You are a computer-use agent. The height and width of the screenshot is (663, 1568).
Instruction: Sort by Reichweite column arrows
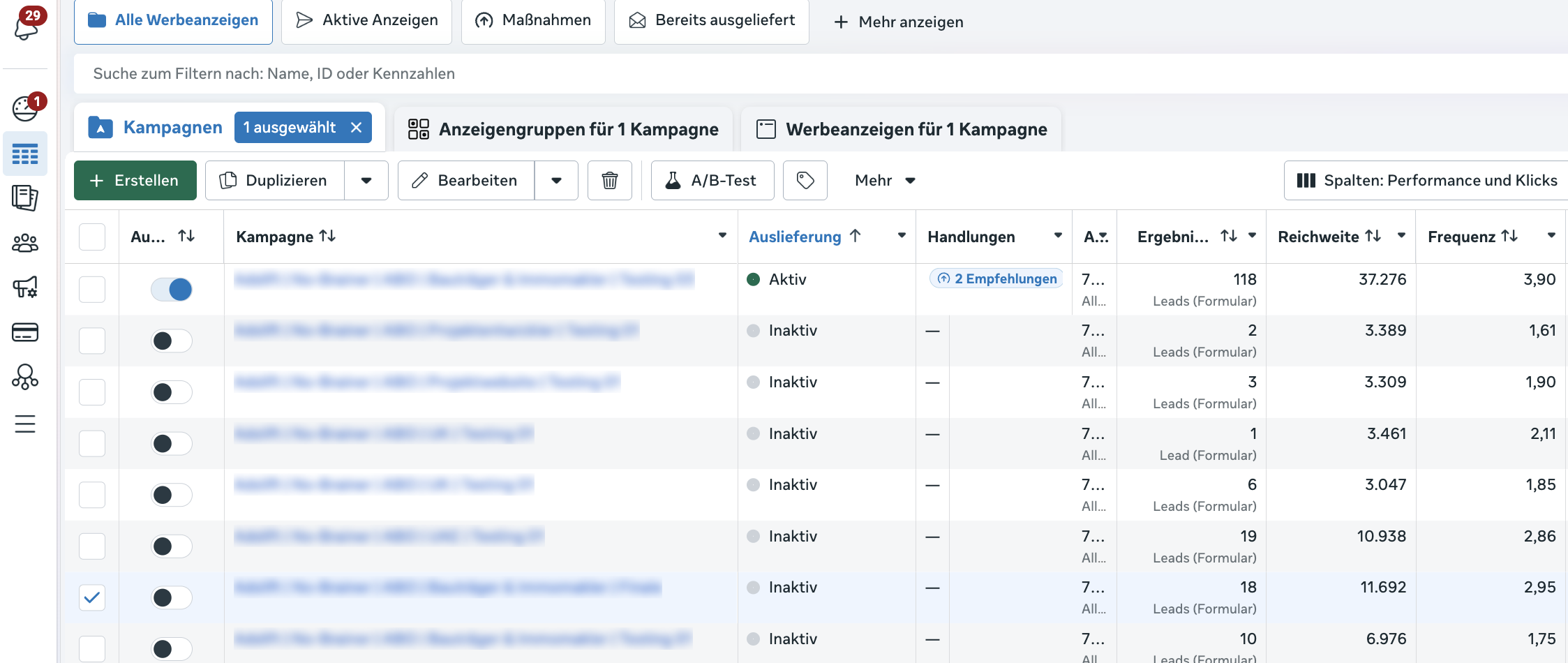pos(1373,236)
